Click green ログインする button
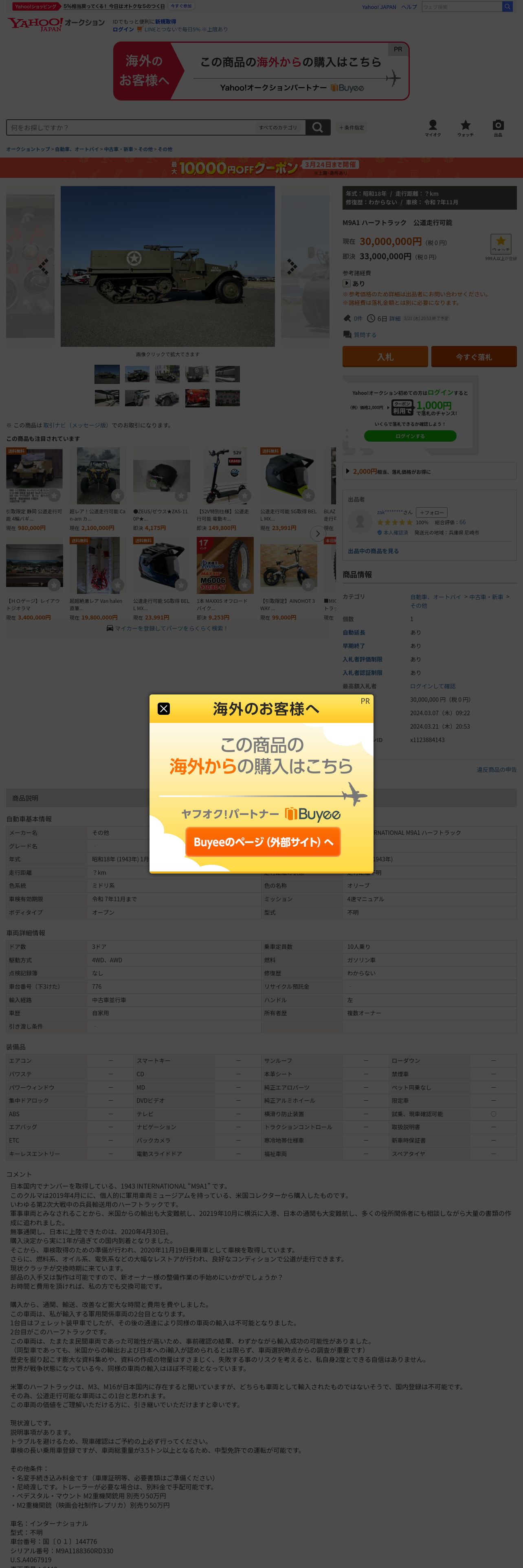Screen dimensions: 523x1568 410,436
